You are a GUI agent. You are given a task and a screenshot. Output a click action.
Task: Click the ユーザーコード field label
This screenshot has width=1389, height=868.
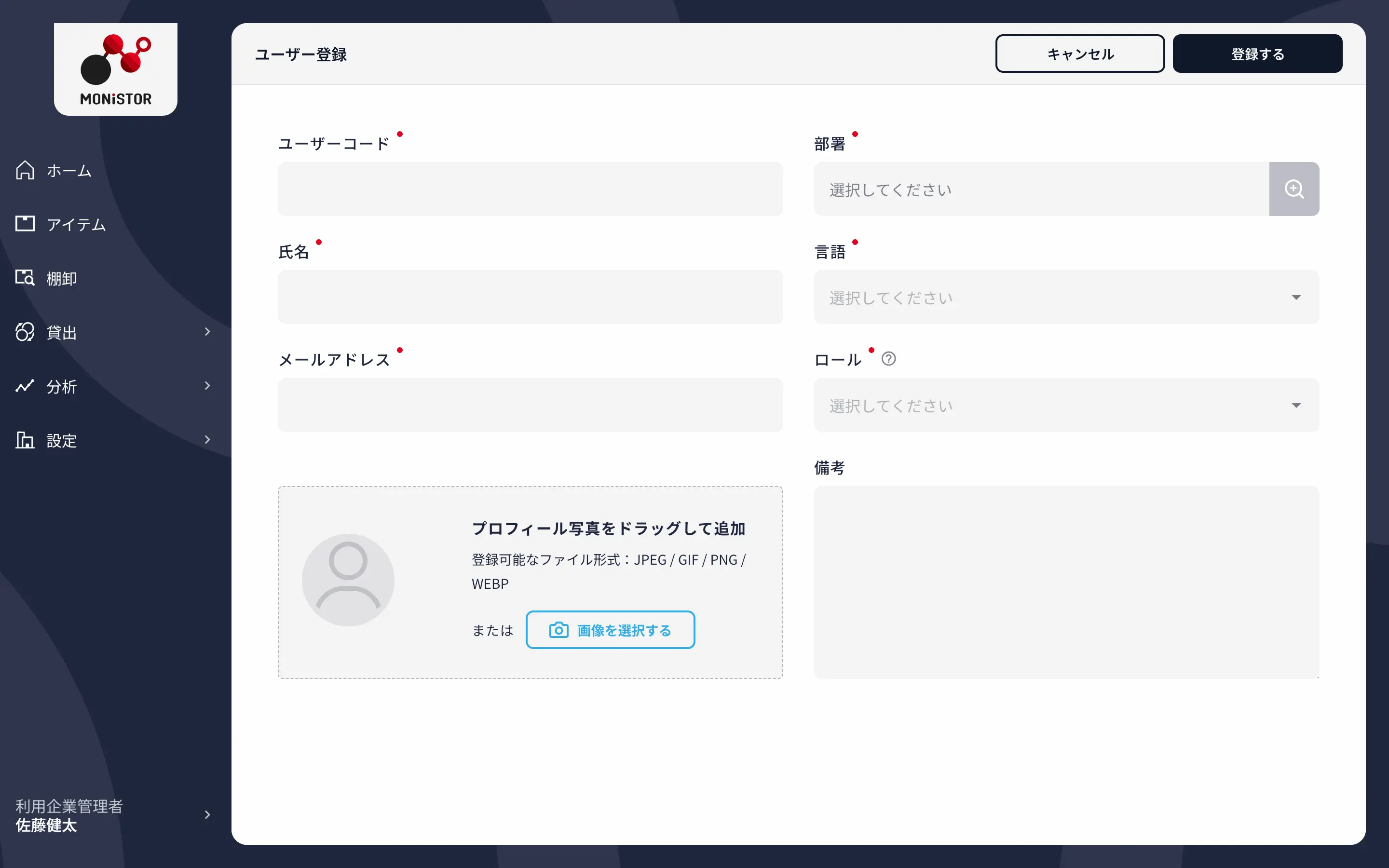(x=333, y=144)
